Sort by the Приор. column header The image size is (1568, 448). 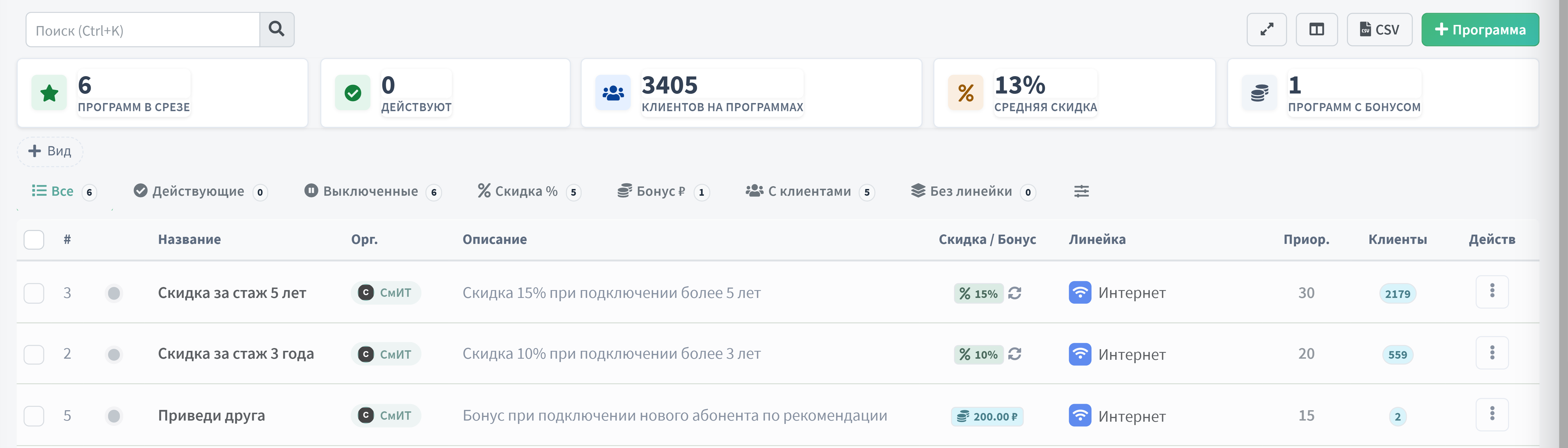1306,239
